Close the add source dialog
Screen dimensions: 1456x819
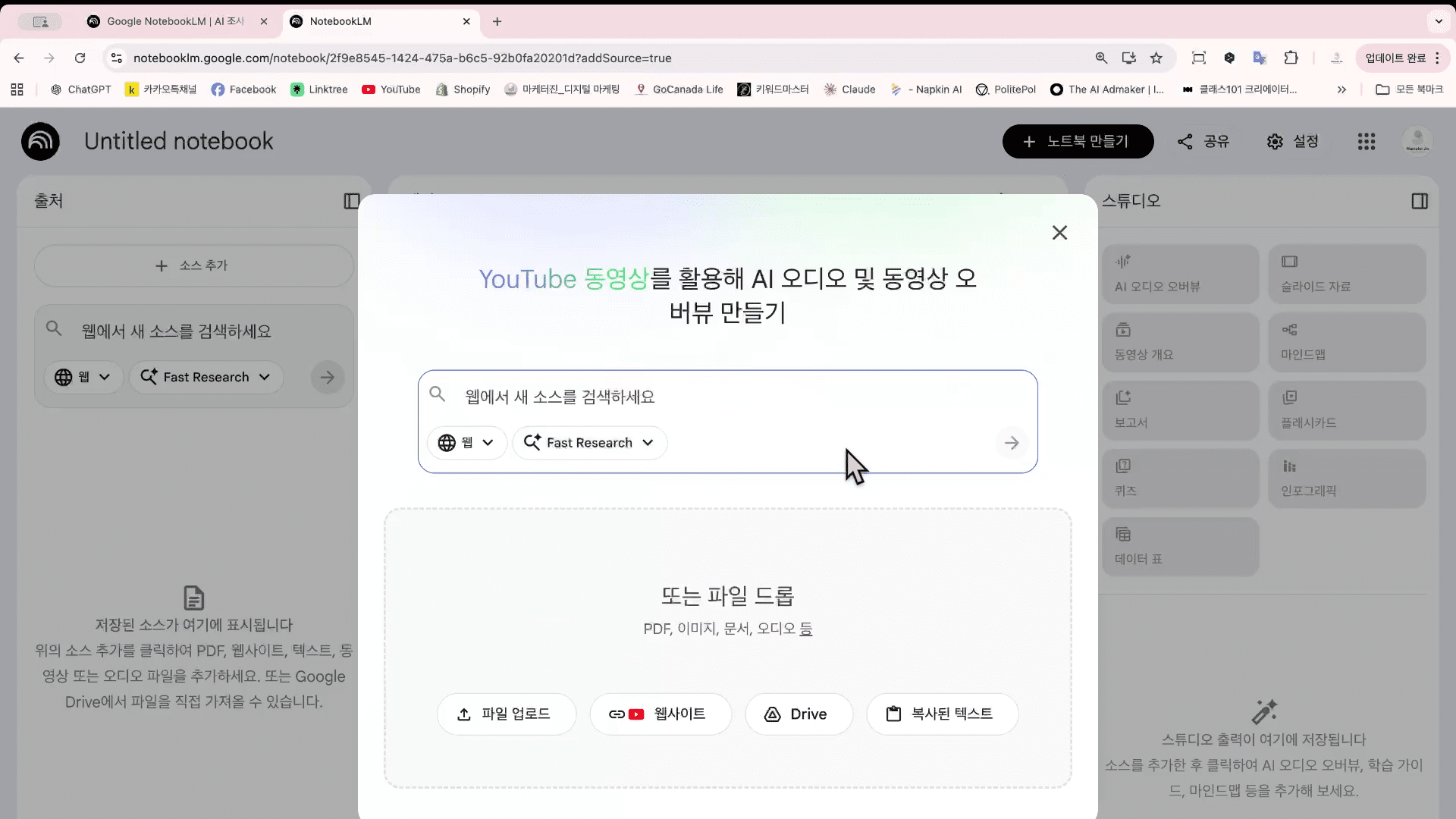1059,233
